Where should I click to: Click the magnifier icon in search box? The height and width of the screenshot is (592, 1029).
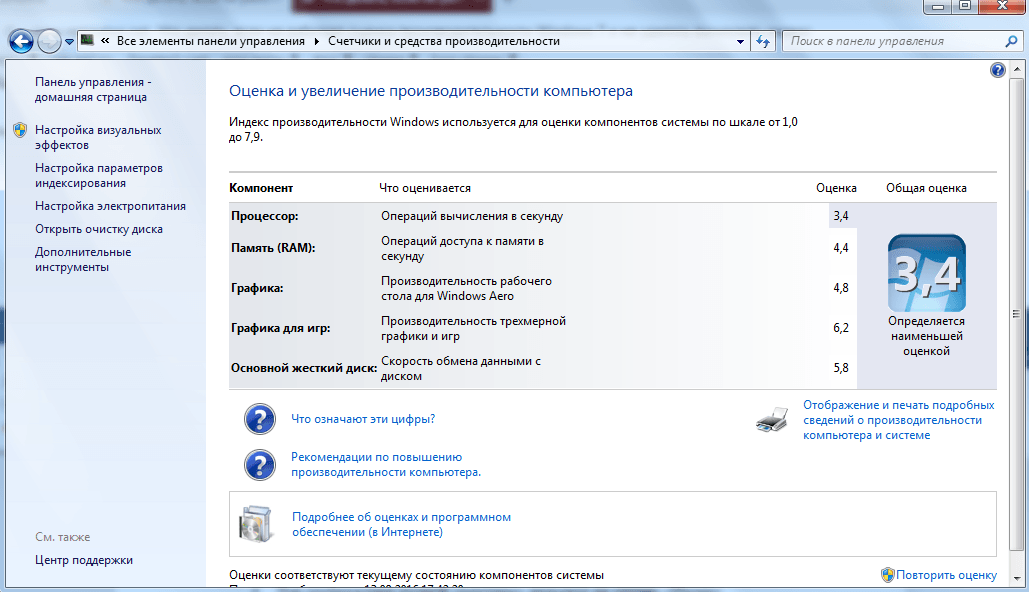point(1011,42)
